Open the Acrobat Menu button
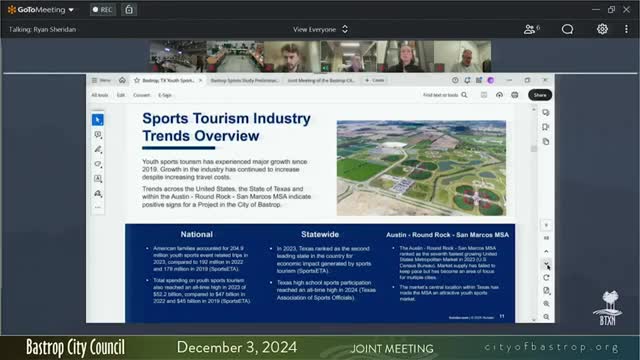Image resolution: width=640 pixels, height=360 pixels. [101, 80]
